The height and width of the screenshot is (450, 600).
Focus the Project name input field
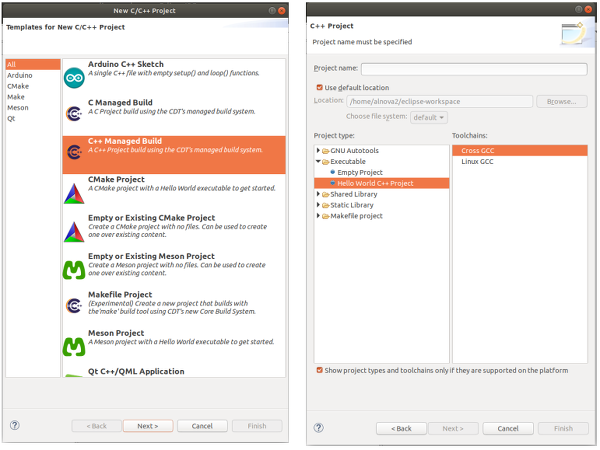(474, 69)
